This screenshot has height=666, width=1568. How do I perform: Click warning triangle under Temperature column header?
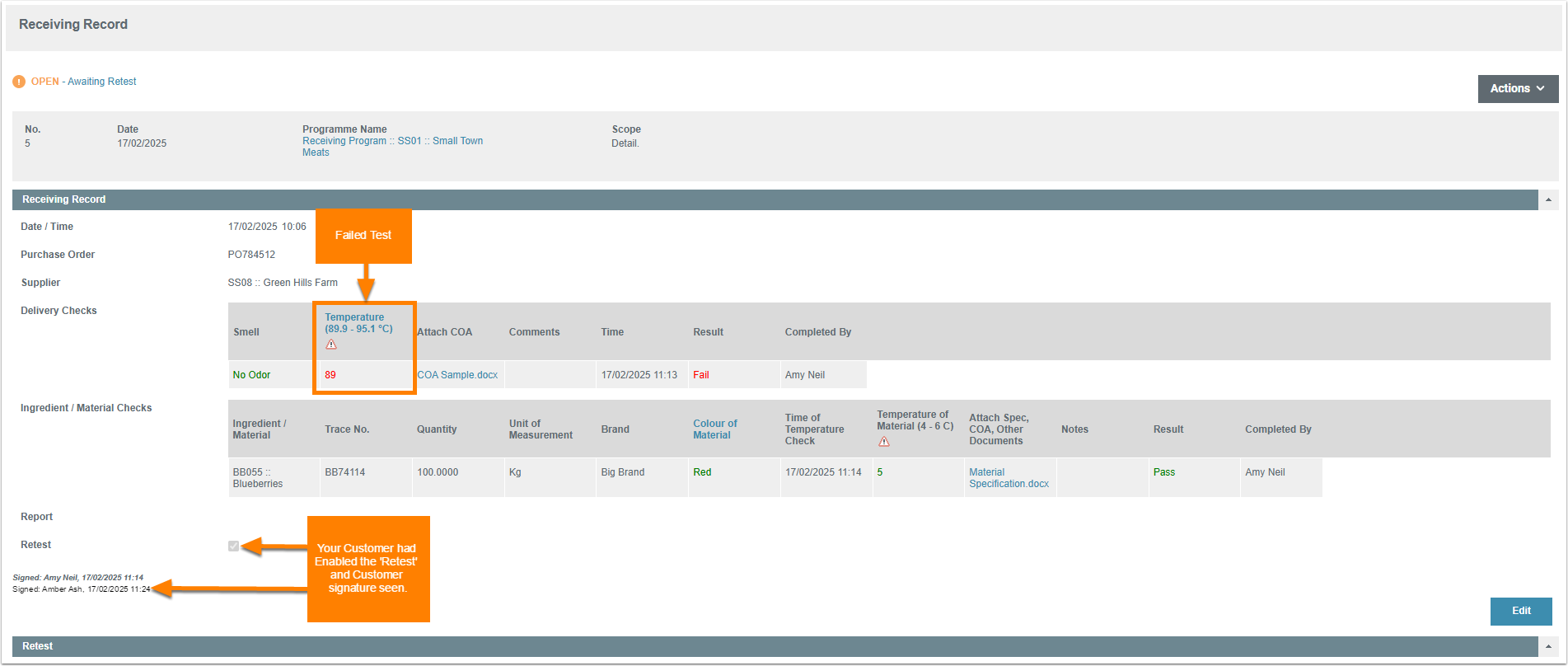pos(331,345)
